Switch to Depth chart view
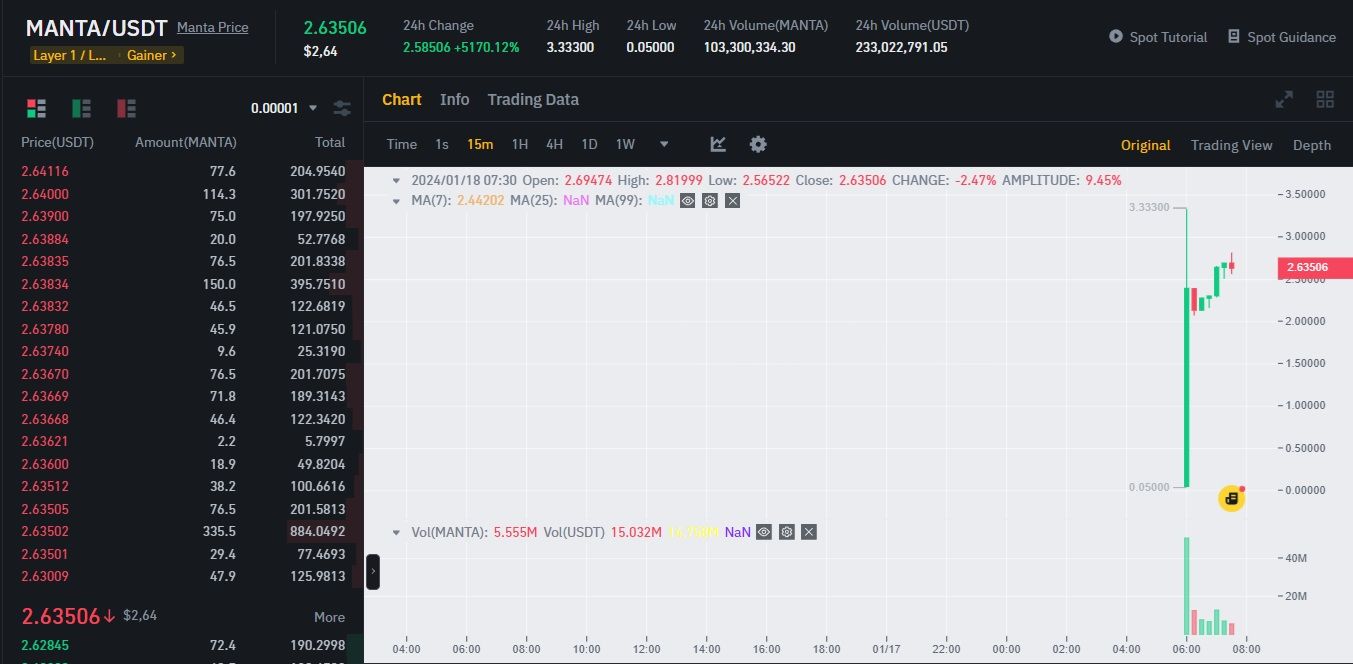This screenshot has width=1353, height=664. [x=1312, y=145]
